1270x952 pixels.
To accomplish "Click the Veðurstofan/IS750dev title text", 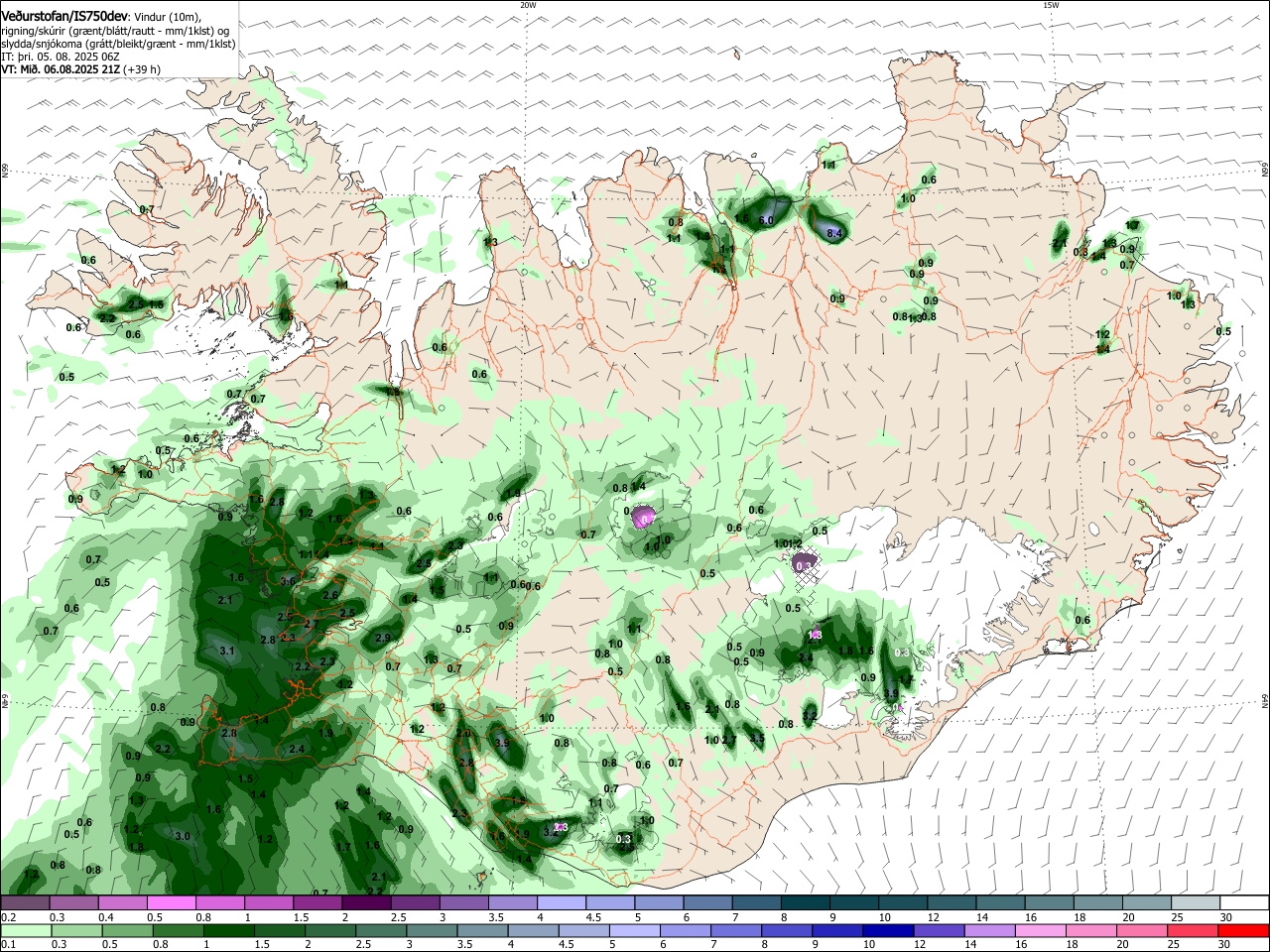I will pos(63,17).
